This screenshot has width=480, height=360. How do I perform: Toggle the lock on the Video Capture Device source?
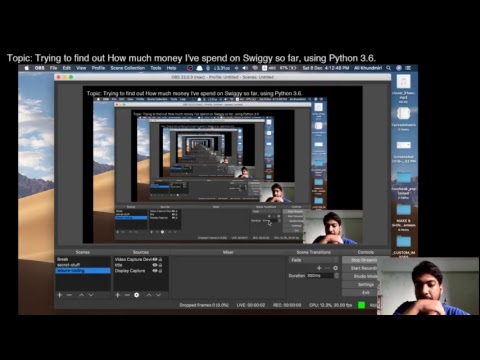160,259
